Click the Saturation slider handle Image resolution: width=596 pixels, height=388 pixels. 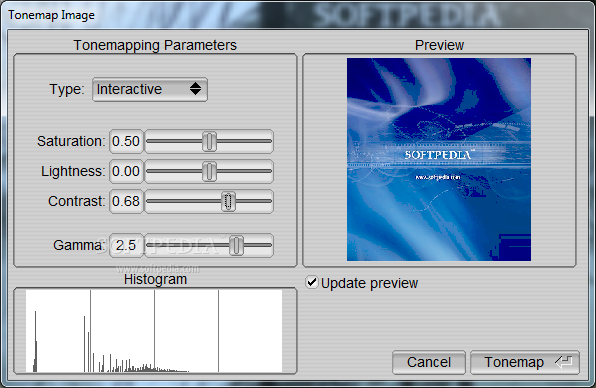click(x=209, y=141)
